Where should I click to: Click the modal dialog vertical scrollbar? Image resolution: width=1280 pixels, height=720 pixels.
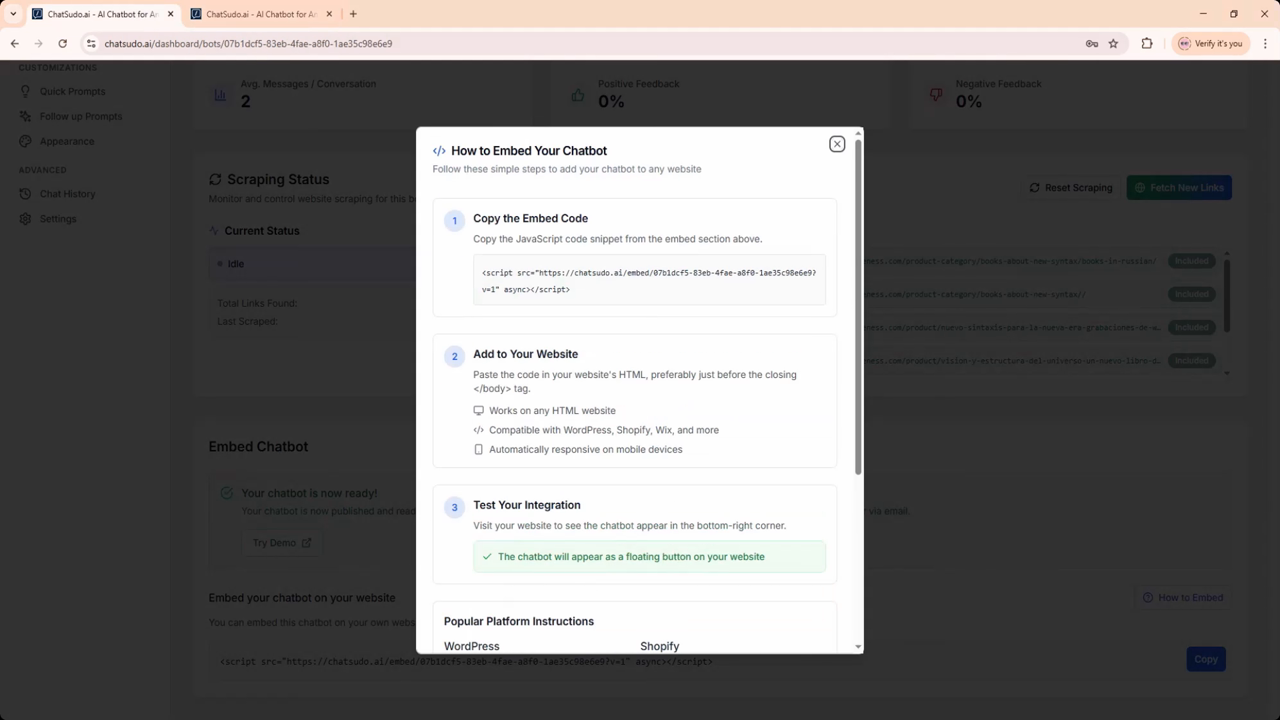(x=858, y=305)
